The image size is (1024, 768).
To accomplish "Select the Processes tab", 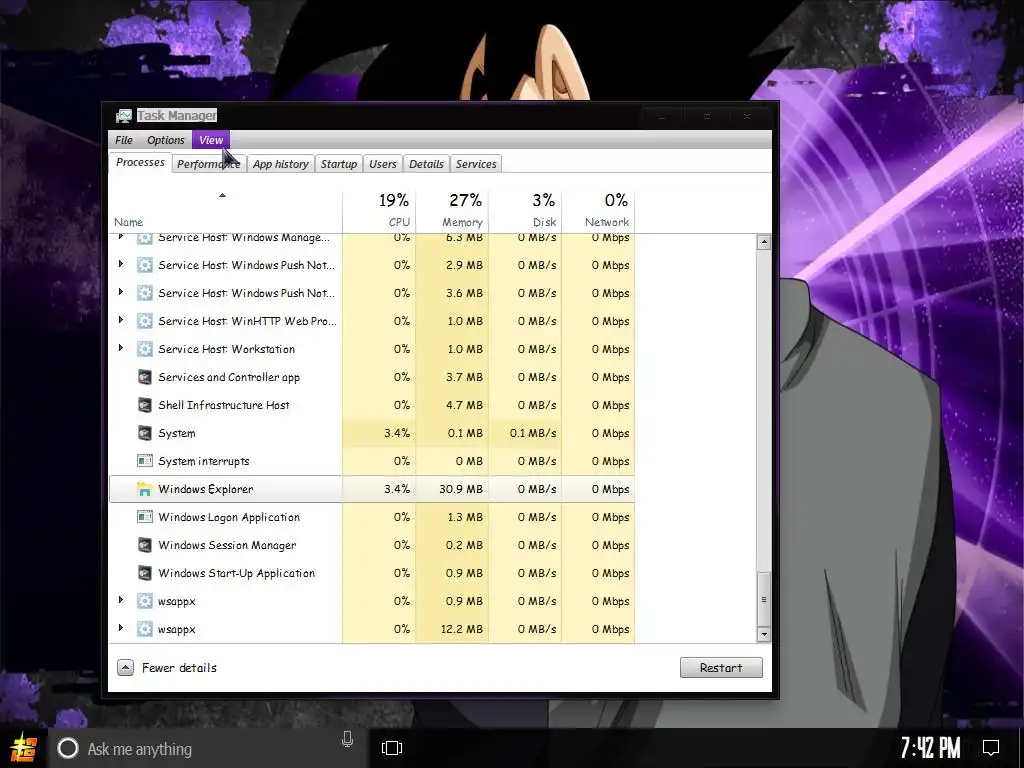I will 140,162.
